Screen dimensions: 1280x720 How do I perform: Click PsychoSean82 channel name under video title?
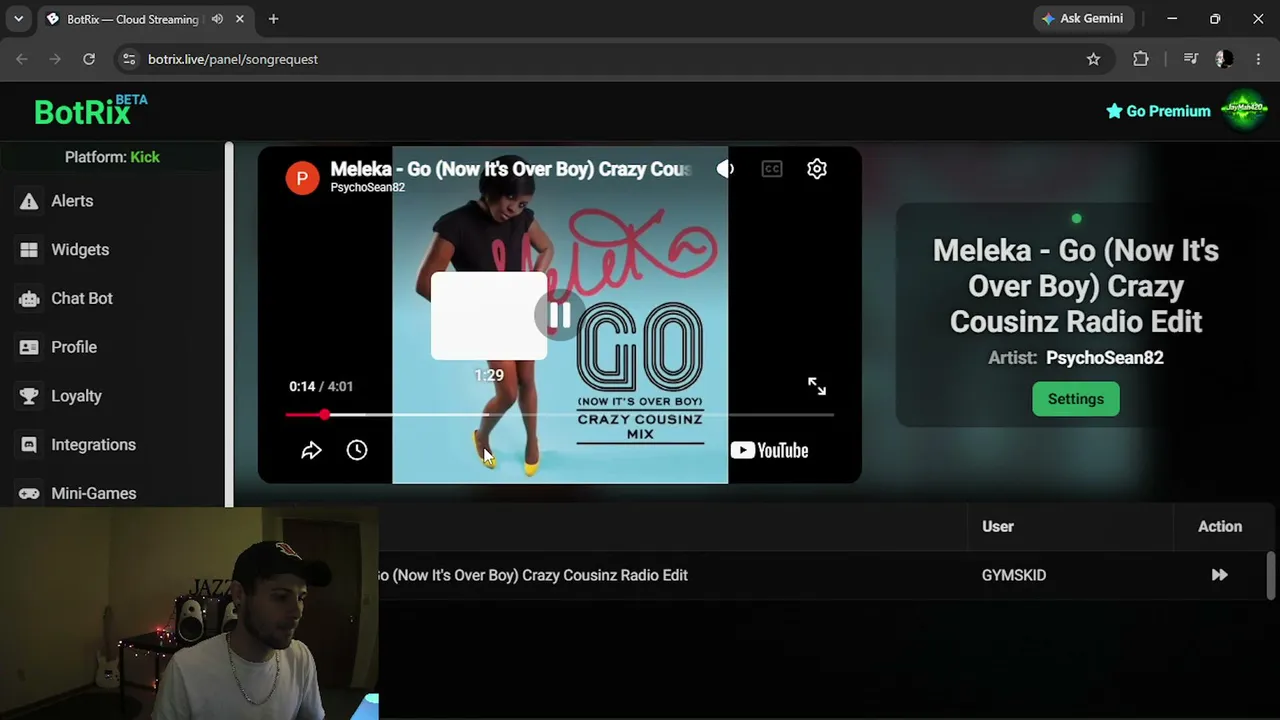pos(368,187)
